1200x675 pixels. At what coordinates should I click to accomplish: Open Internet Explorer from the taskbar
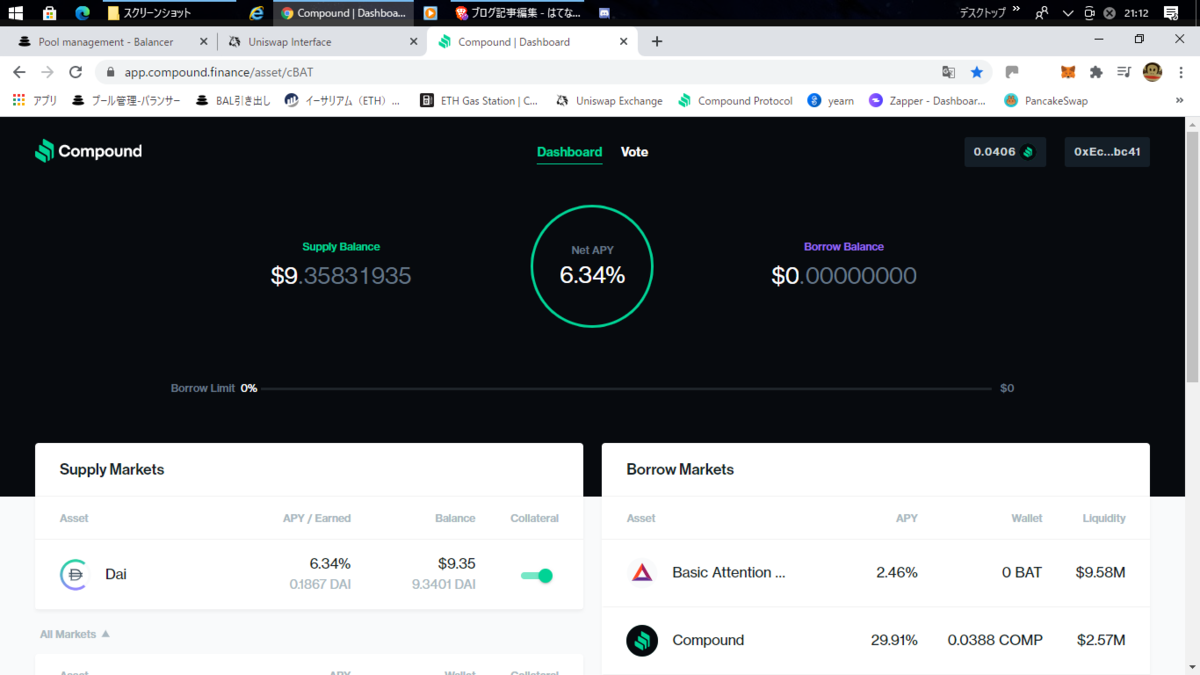click(257, 13)
